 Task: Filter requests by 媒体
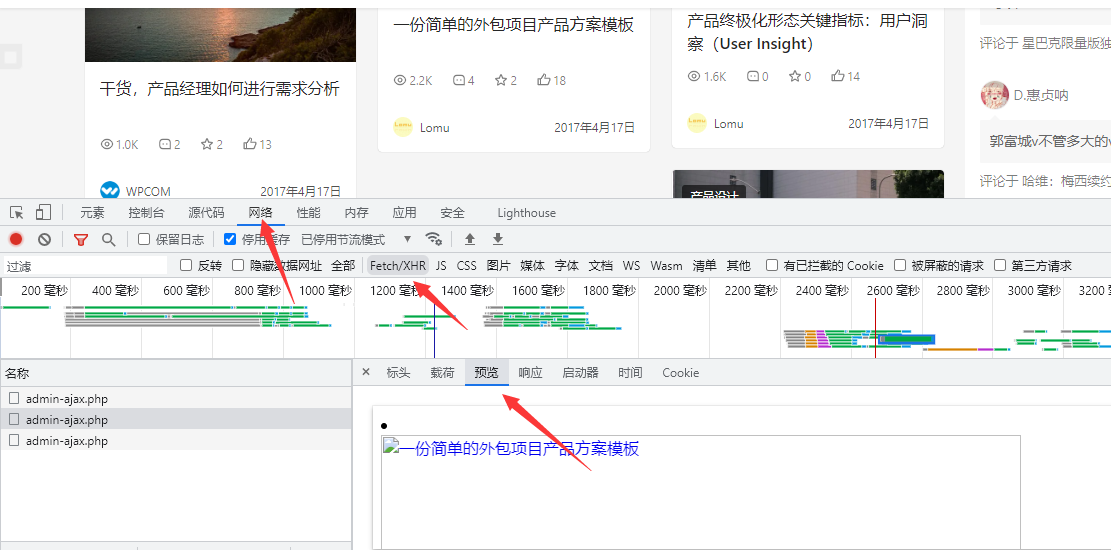tap(532, 266)
